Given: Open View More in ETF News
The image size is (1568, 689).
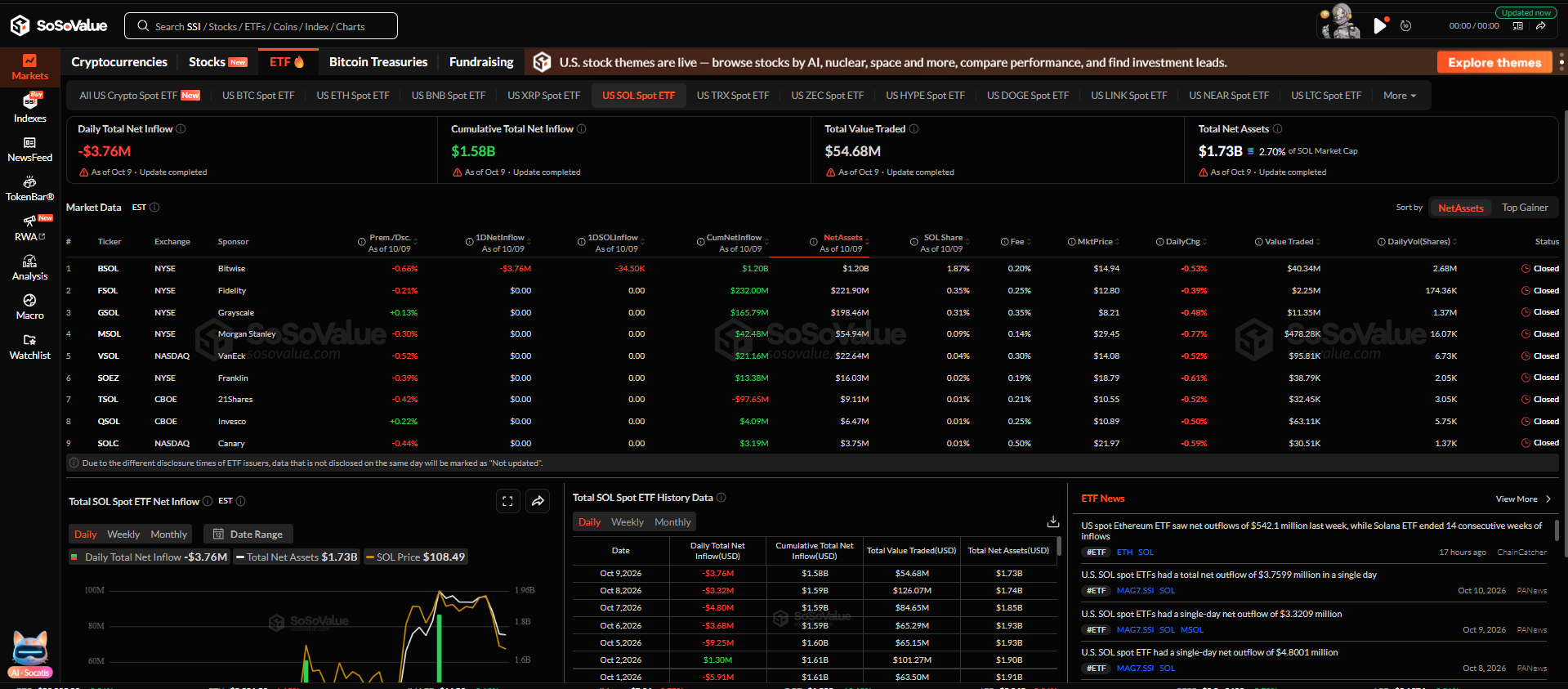Looking at the screenshot, I should (1523, 499).
